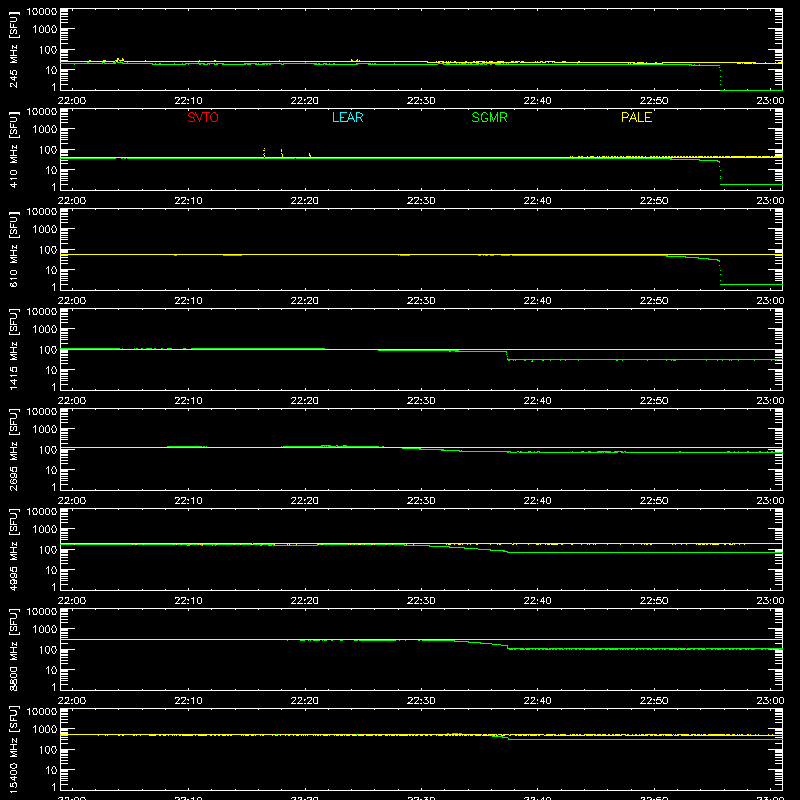This screenshot has height=800, width=800.
Task: Click 22:30 tick label under 4995 MHz panel
Action: tap(421, 601)
